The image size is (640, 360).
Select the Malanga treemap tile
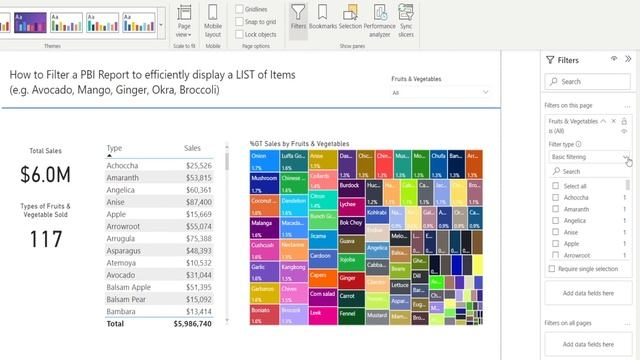click(264, 228)
